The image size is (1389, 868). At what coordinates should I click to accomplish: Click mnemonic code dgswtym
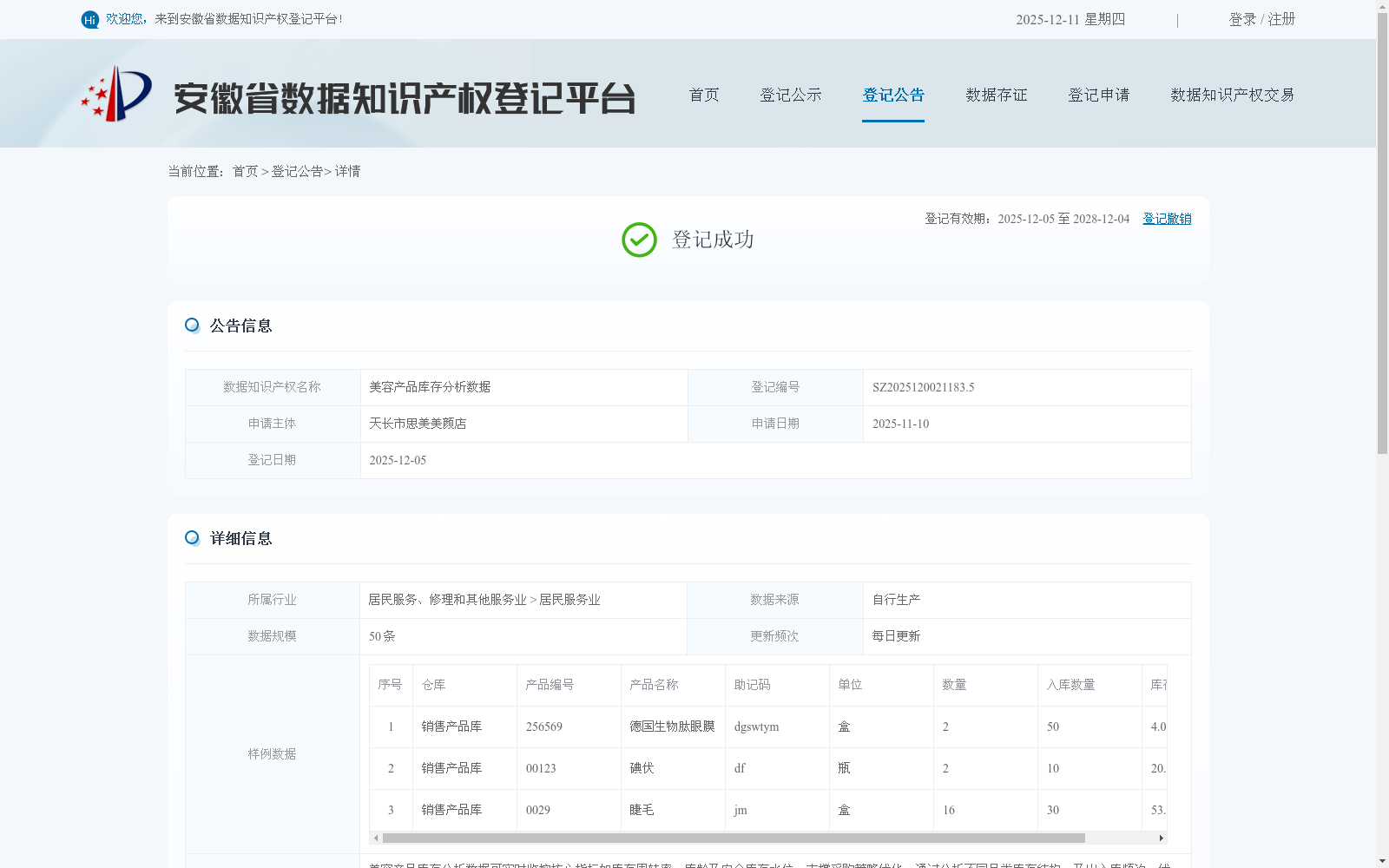click(756, 727)
